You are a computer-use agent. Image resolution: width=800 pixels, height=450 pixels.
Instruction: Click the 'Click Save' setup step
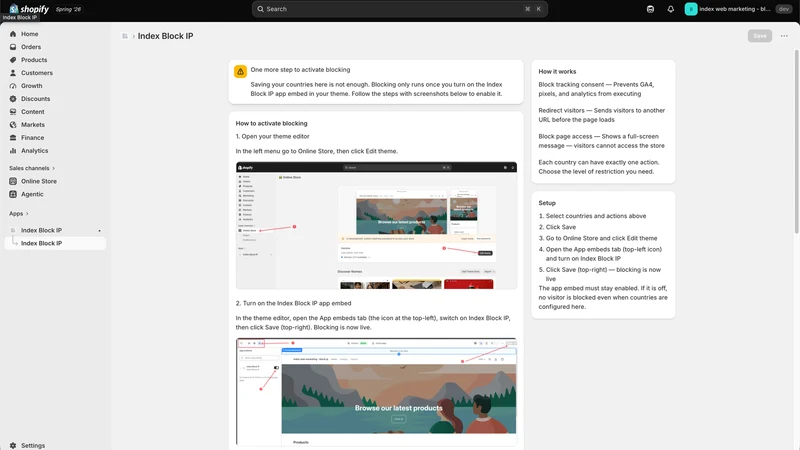coord(561,227)
